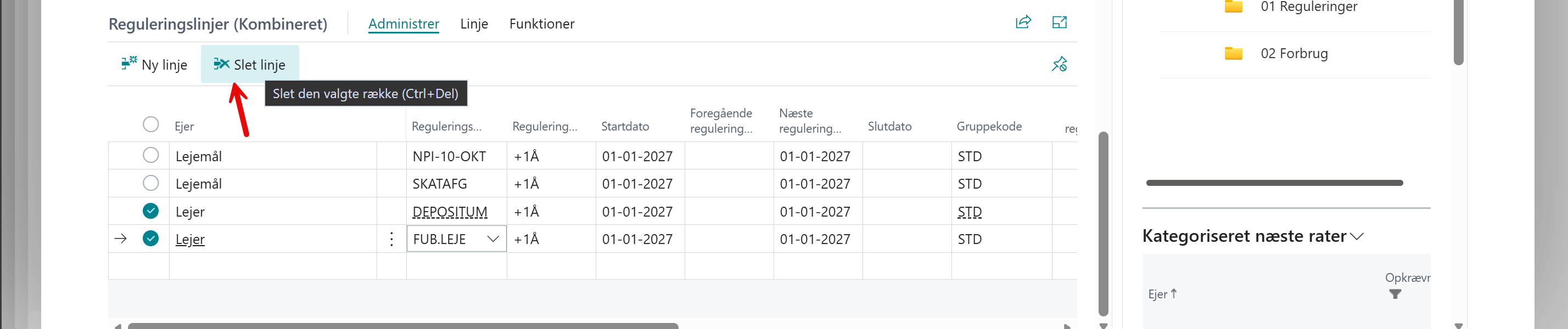Open the row options three-dot menu

pos(391,239)
